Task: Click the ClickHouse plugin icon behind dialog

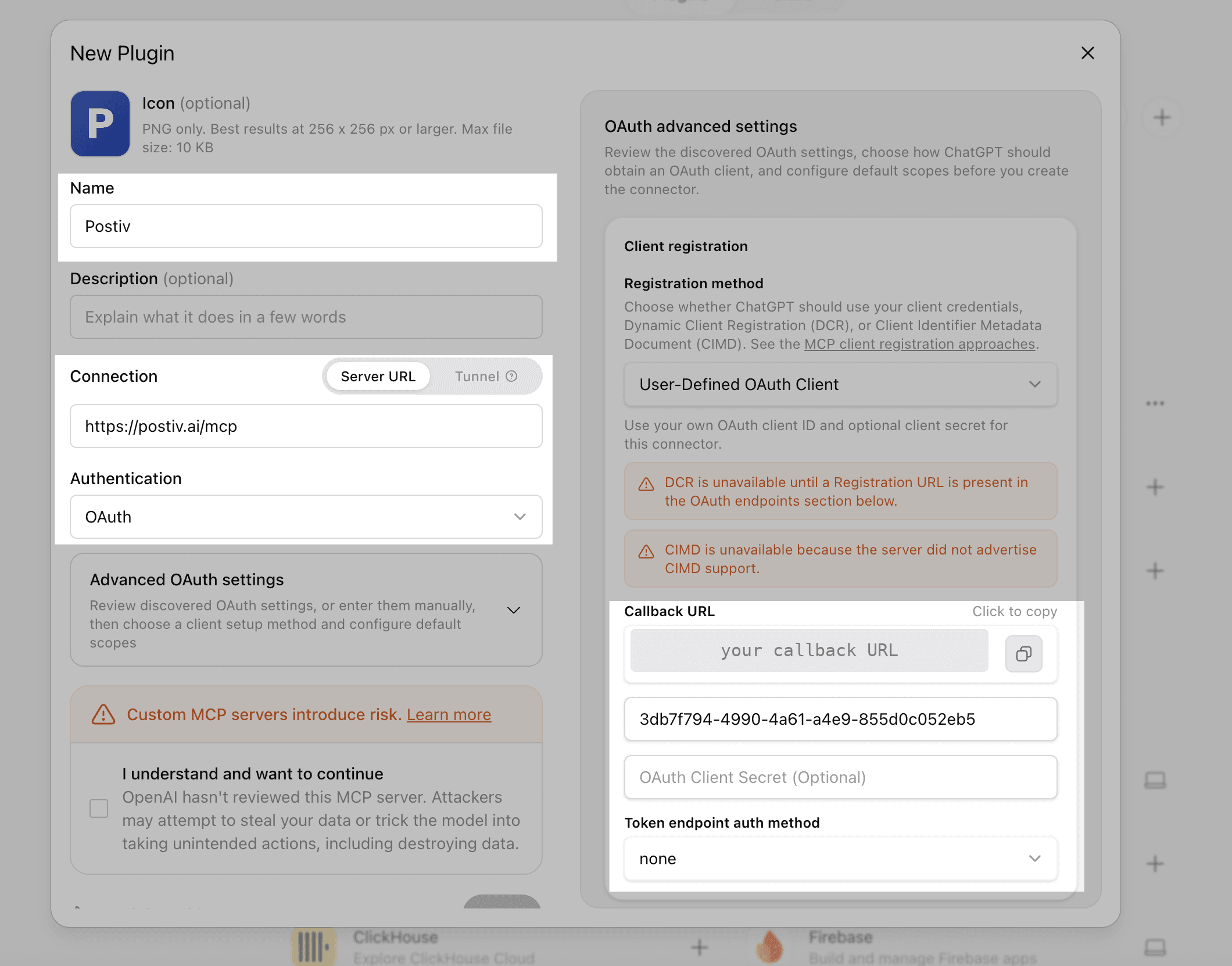Action: pyautogui.click(x=314, y=946)
